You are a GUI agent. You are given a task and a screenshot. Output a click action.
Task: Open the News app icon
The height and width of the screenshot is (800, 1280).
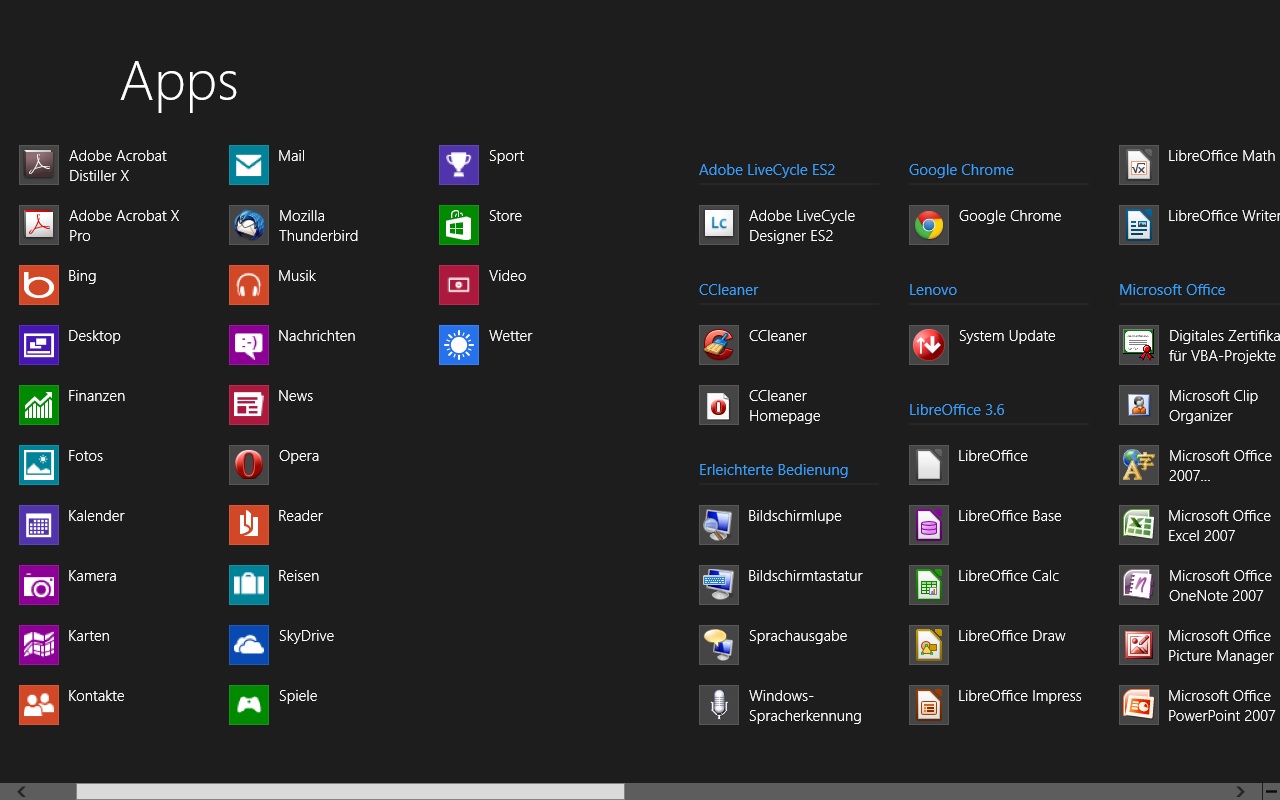pos(249,405)
